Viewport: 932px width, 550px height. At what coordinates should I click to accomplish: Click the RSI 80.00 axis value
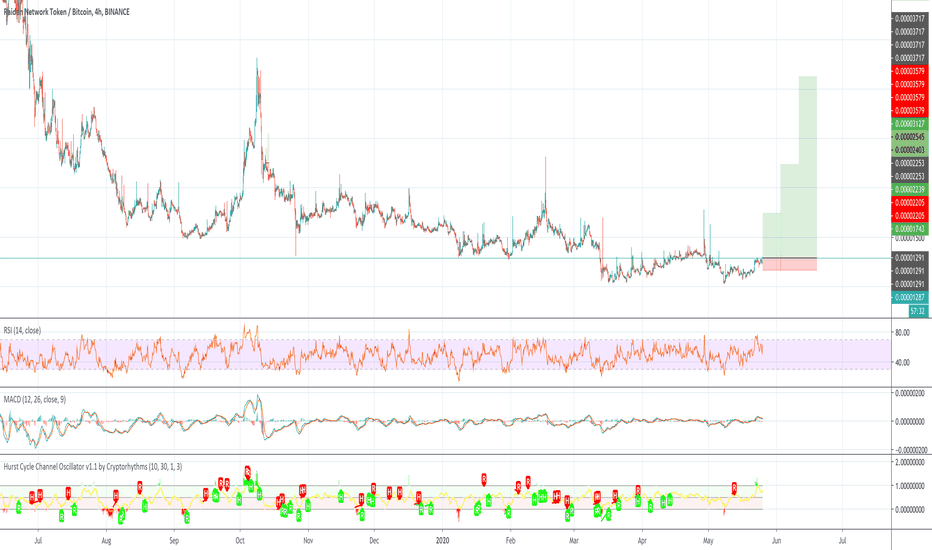pos(902,333)
